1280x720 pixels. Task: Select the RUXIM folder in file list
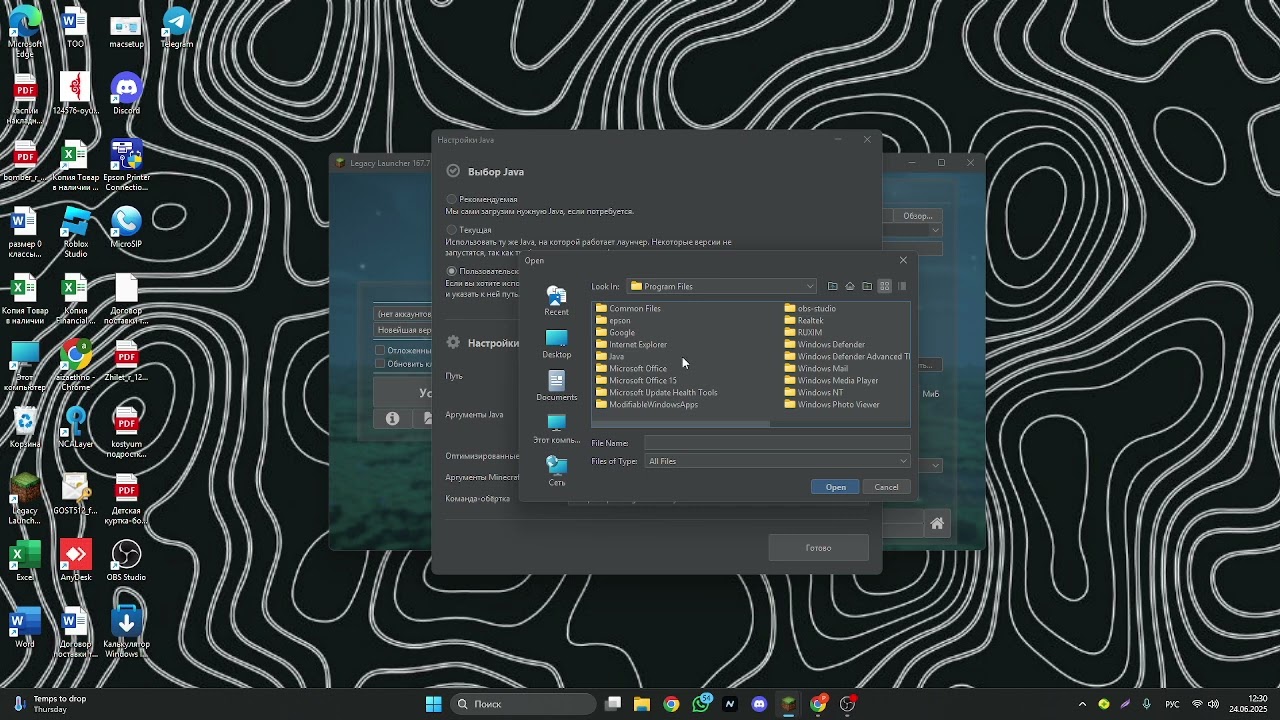pyautogui.click(x=803, y=332)
